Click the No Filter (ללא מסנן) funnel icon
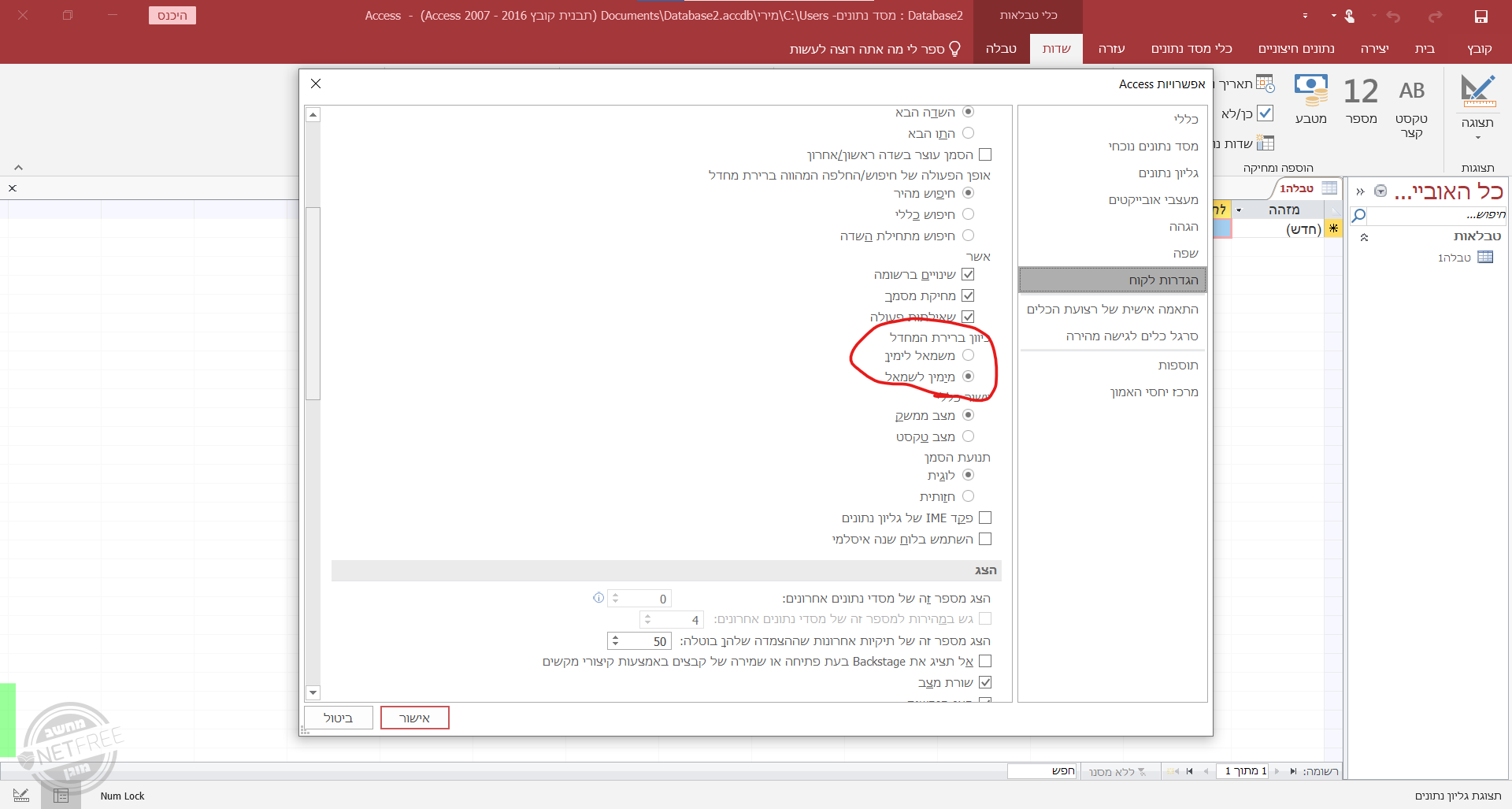1512x809 pixels. (x=1142, y=772)
